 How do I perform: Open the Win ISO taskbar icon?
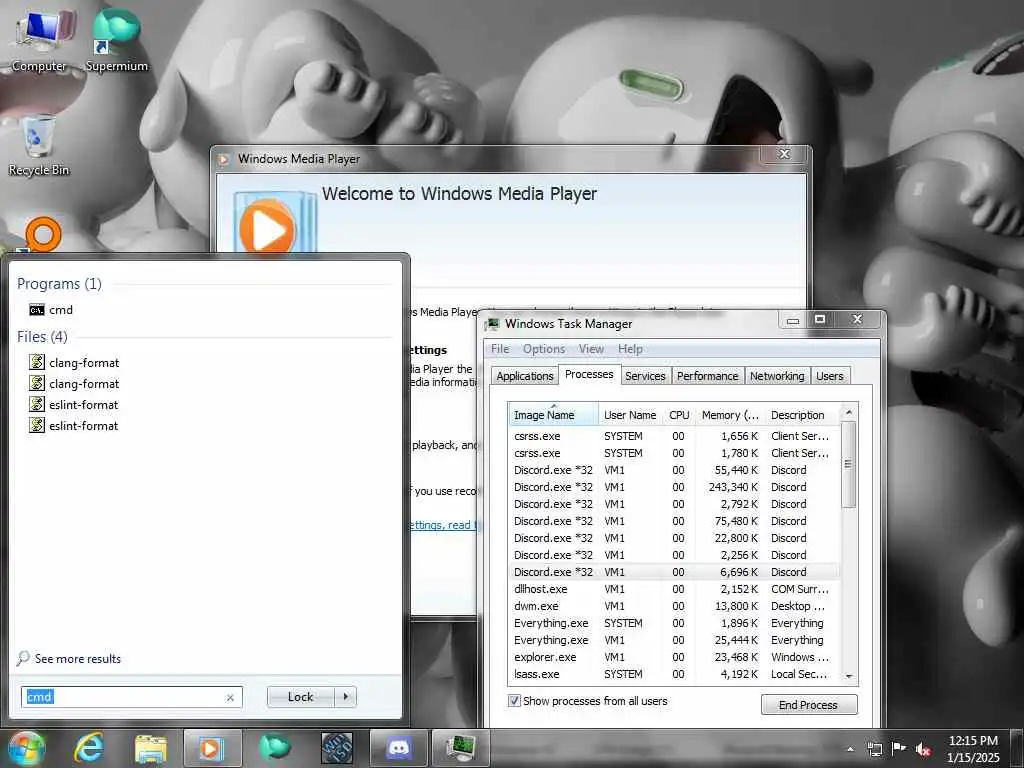pyautogui.click(x=337, y=748)
